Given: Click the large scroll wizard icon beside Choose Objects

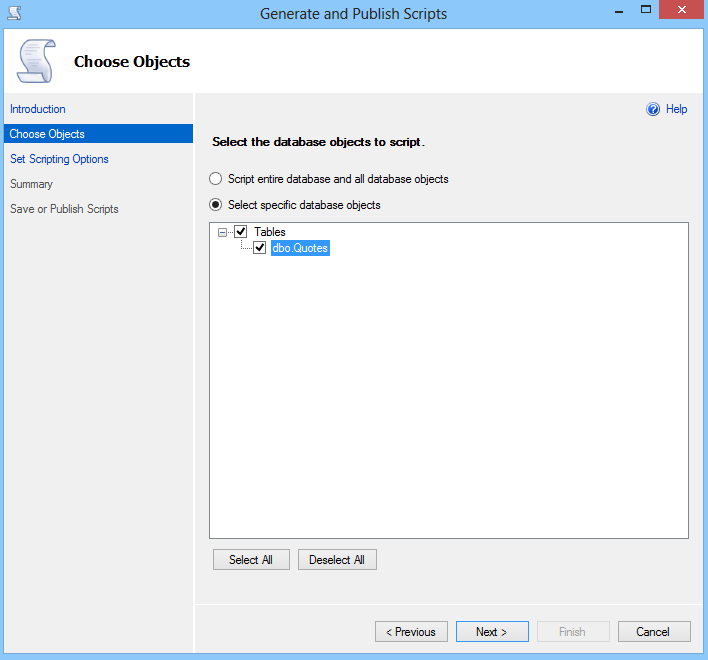Looking at the screenshot, I should coord(37,61).
